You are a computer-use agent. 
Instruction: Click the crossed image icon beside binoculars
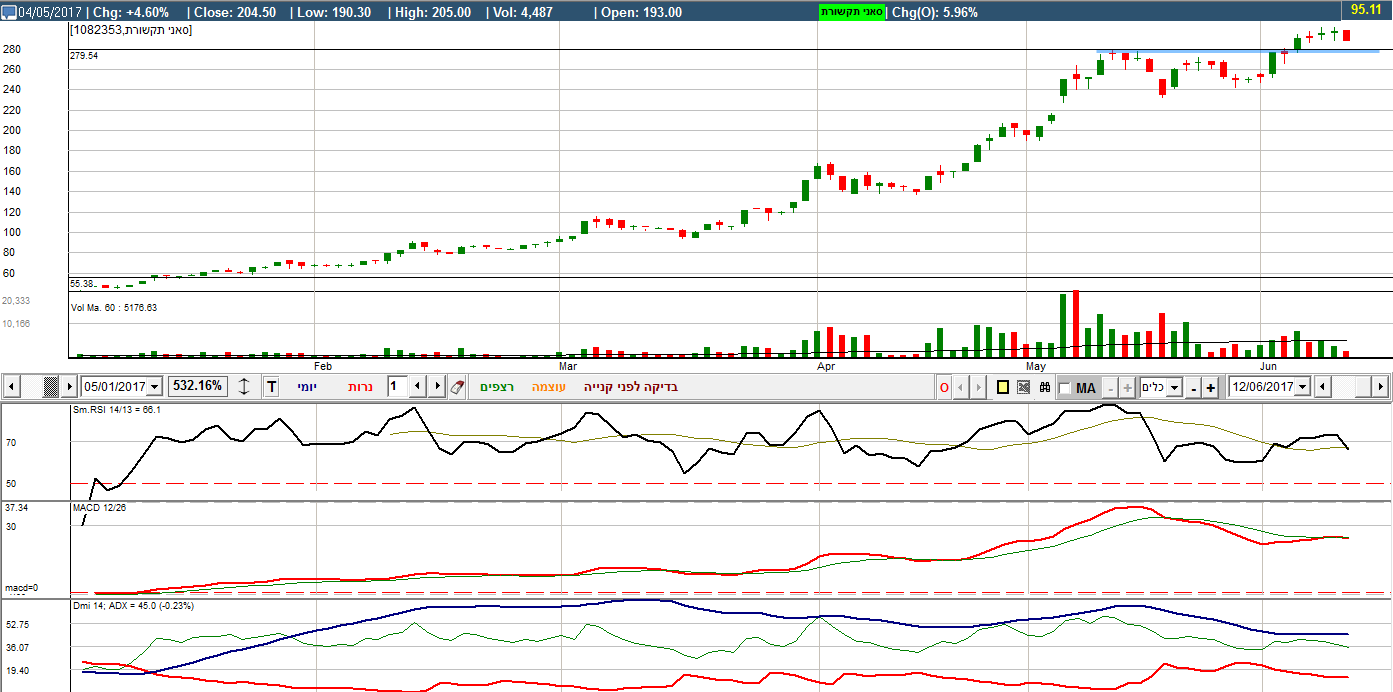pos(1024,387)
